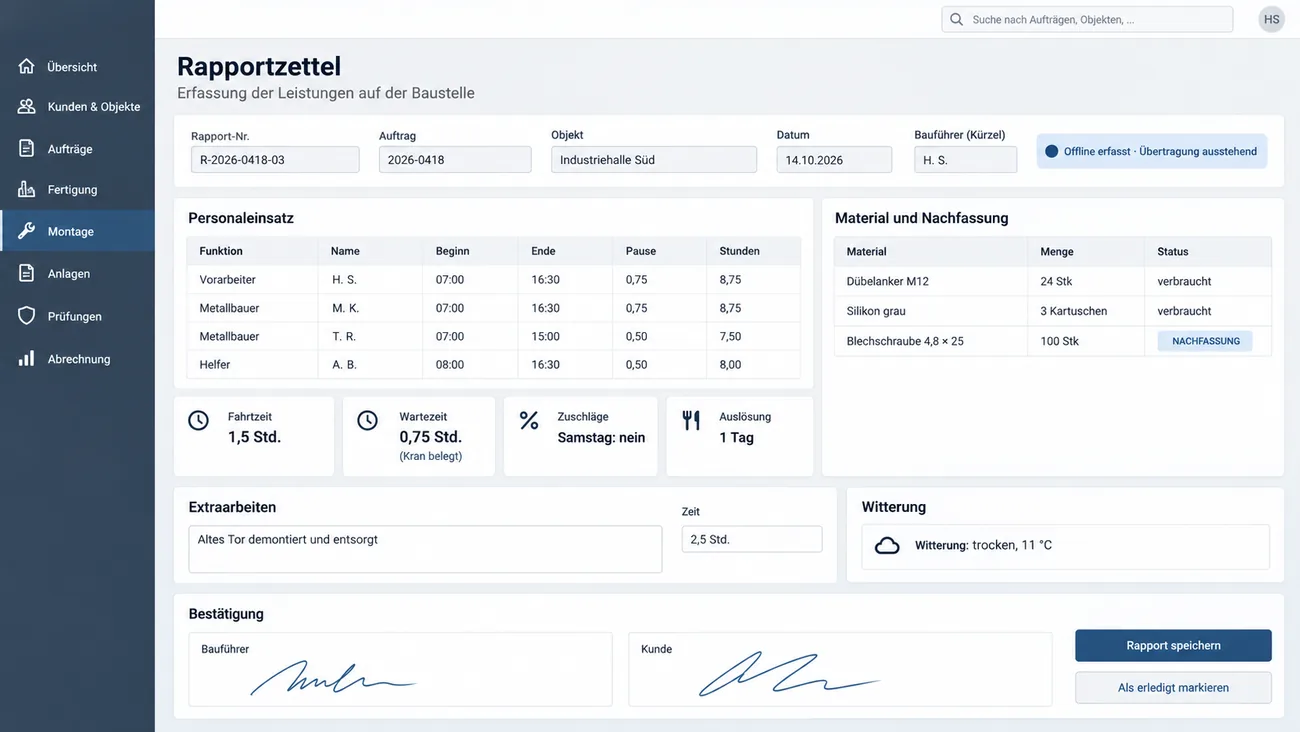The width and height of the screenshot is (1300, 732).
Task: Click the Bauführer signature box
Action: click(400, 669)
